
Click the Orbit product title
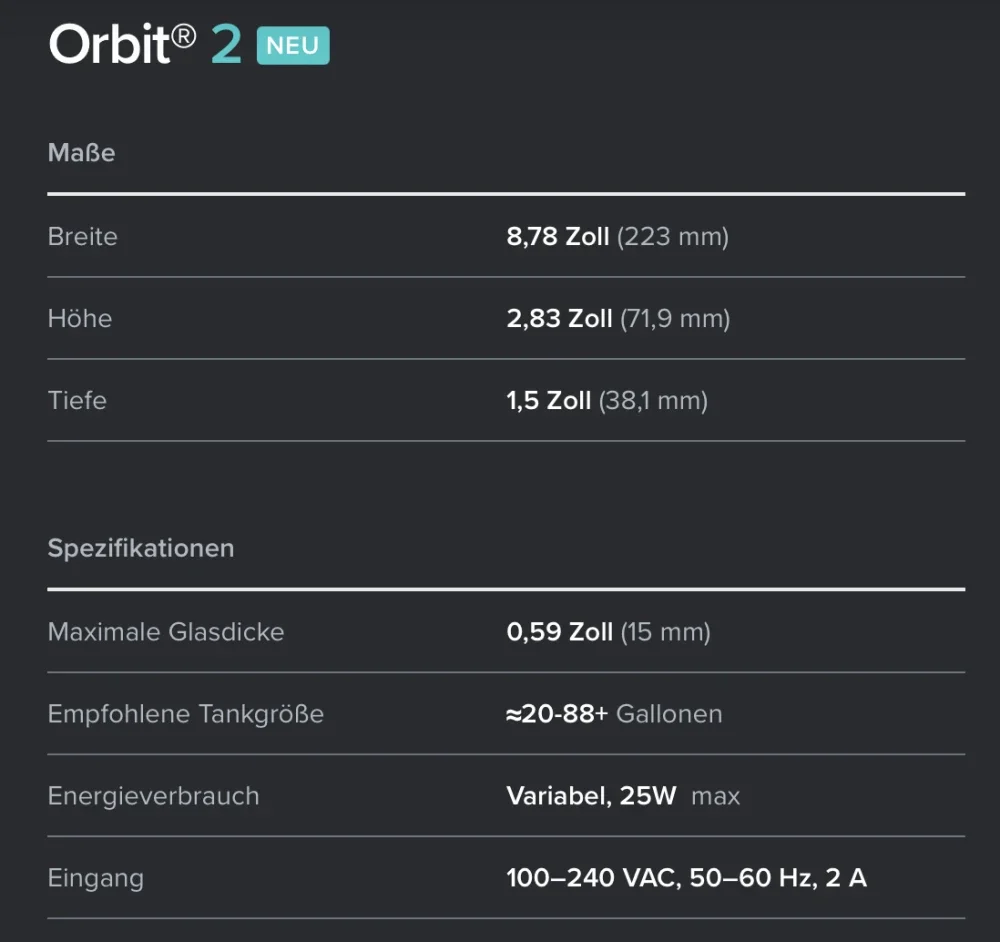click(108, 45)
